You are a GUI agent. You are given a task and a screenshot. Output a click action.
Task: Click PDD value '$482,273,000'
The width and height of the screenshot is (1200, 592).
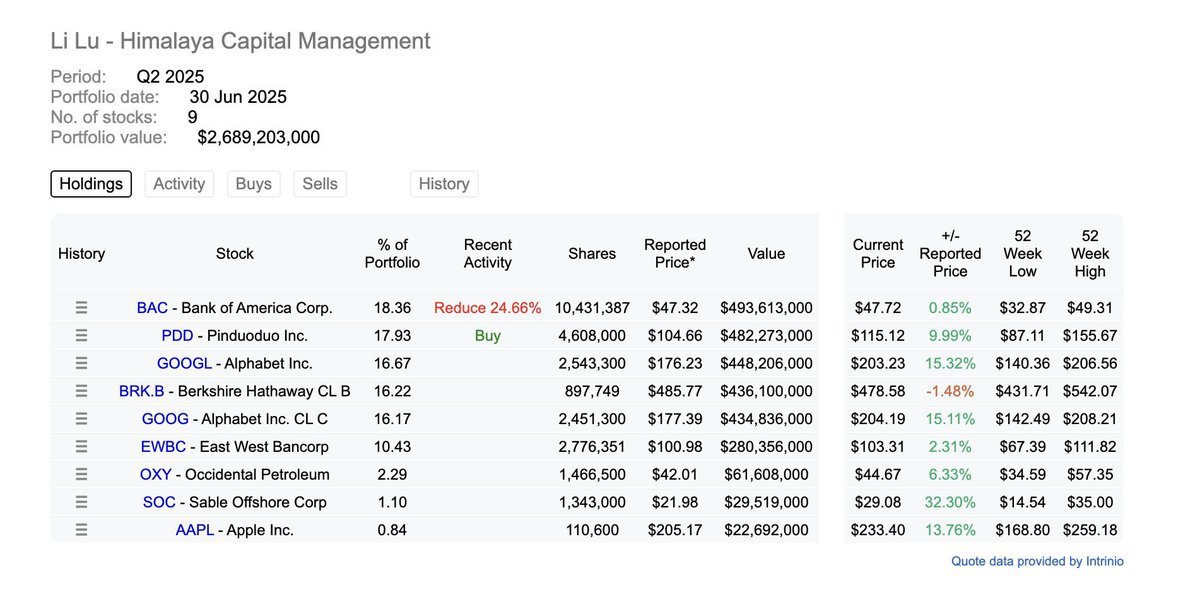point(766,336)
